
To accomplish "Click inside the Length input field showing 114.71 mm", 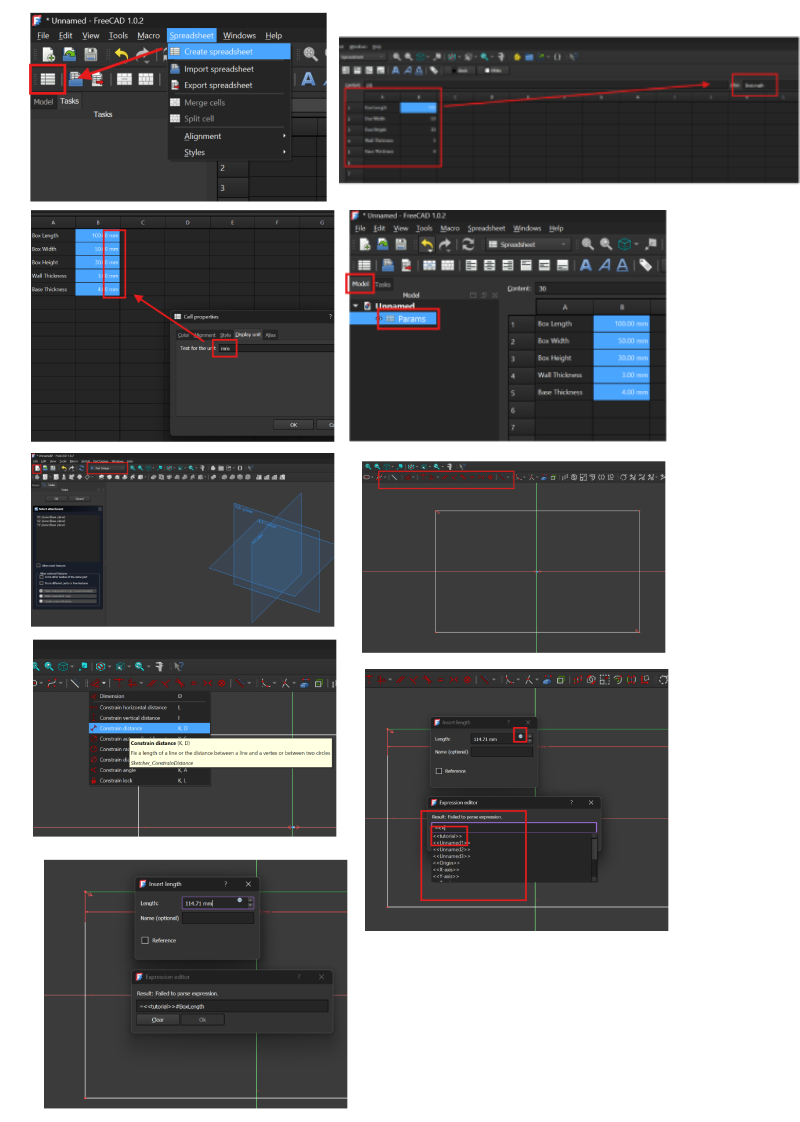I will pyautogui.click(x=200, y=902).
